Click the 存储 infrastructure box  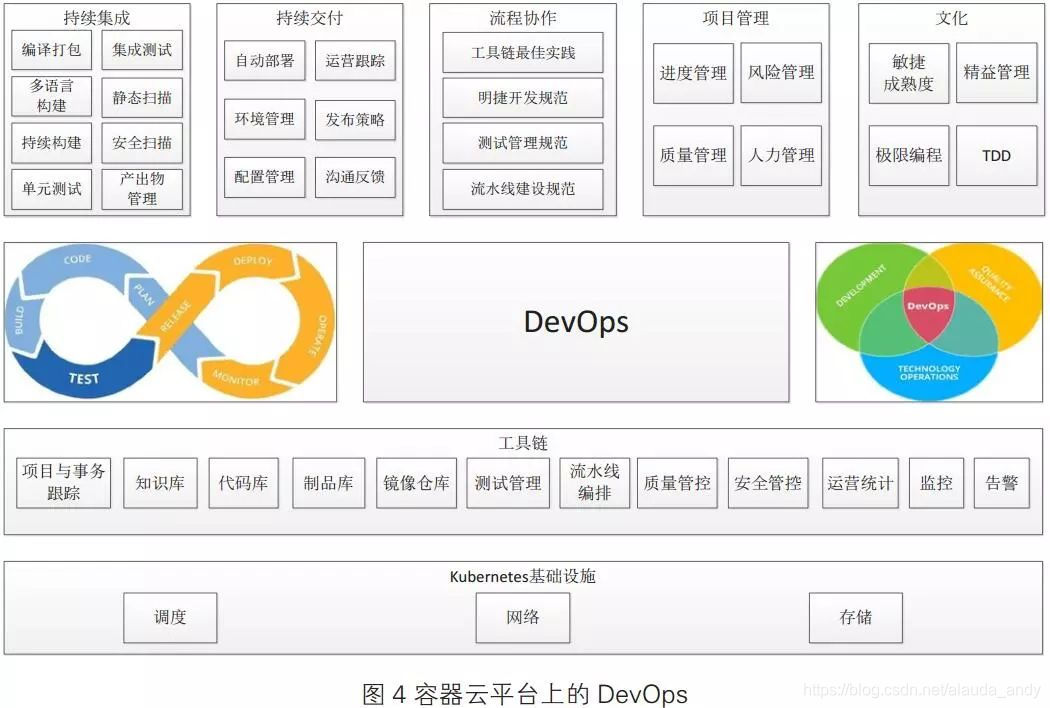click(856, 618)
